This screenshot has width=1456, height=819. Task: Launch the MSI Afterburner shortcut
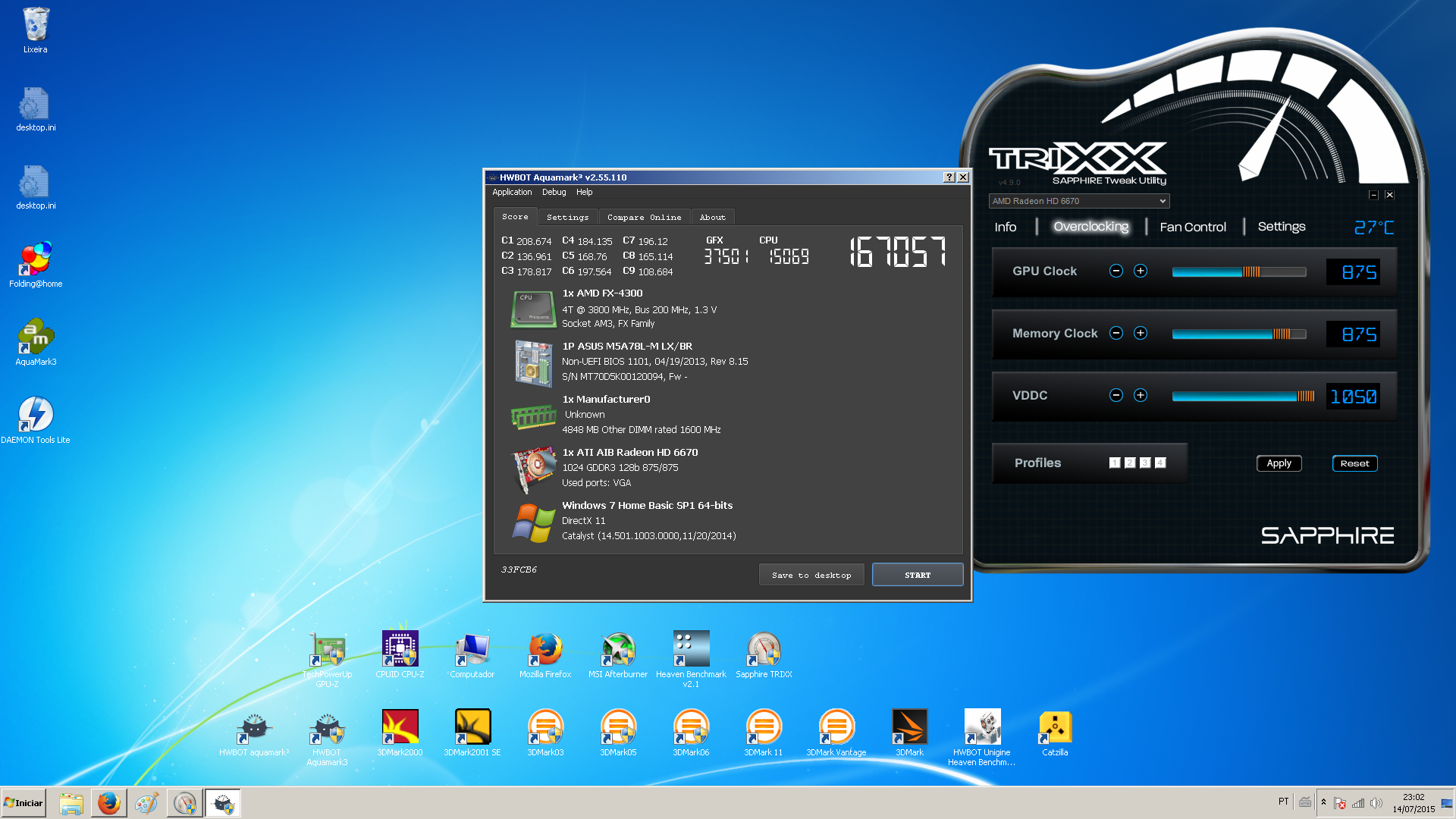pos(618,654)
